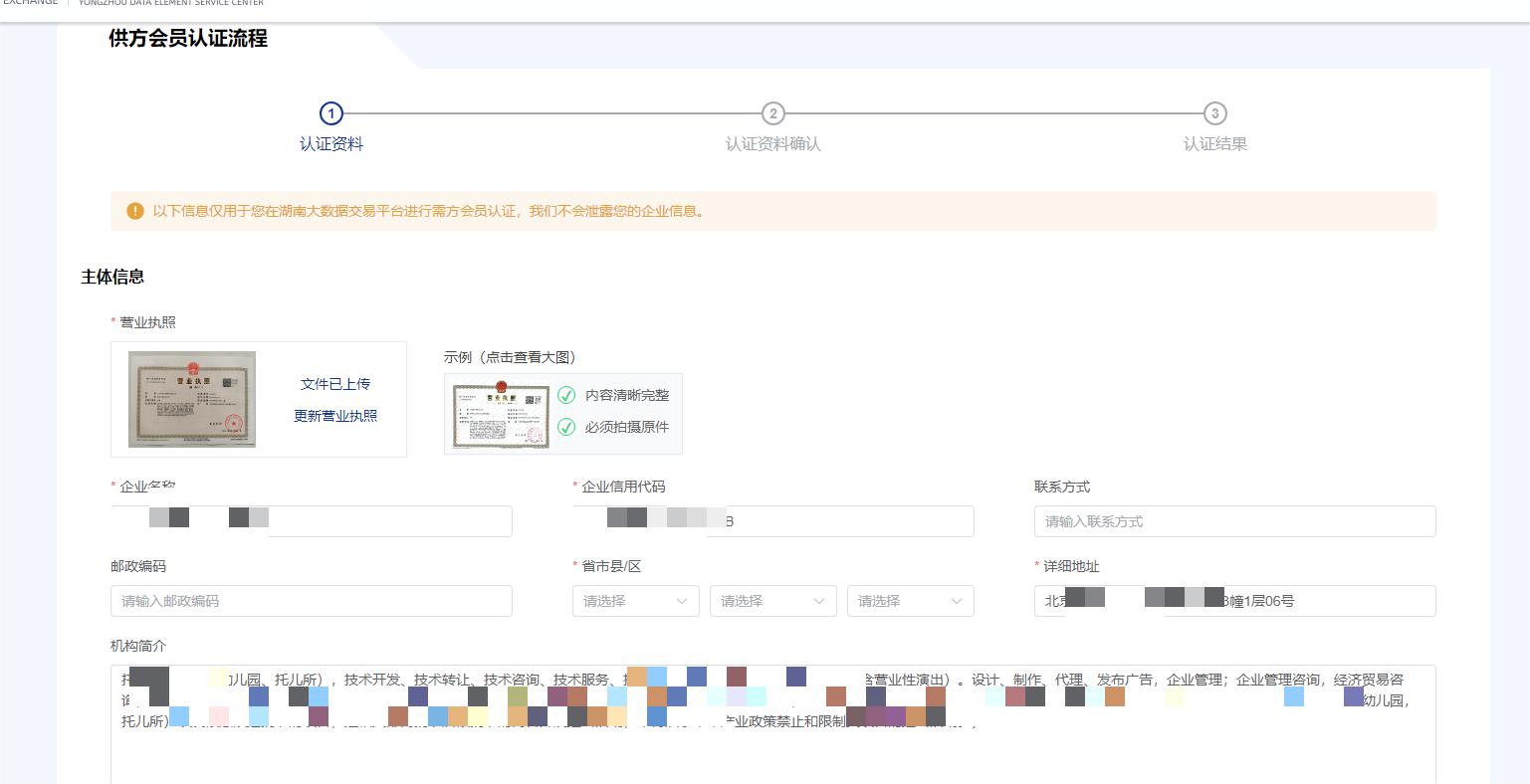1530x784 pixels.
Task: Click green checkmark beside 内容清晰完整
Action: [x=566, y=395]
